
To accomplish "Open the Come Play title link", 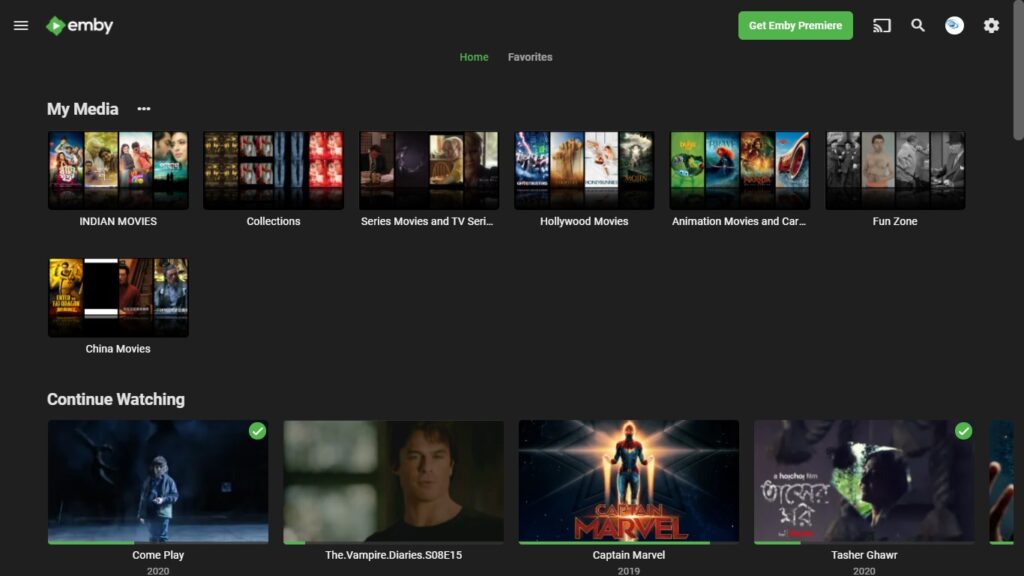I will pyautogui.click(x=158, y=555).
